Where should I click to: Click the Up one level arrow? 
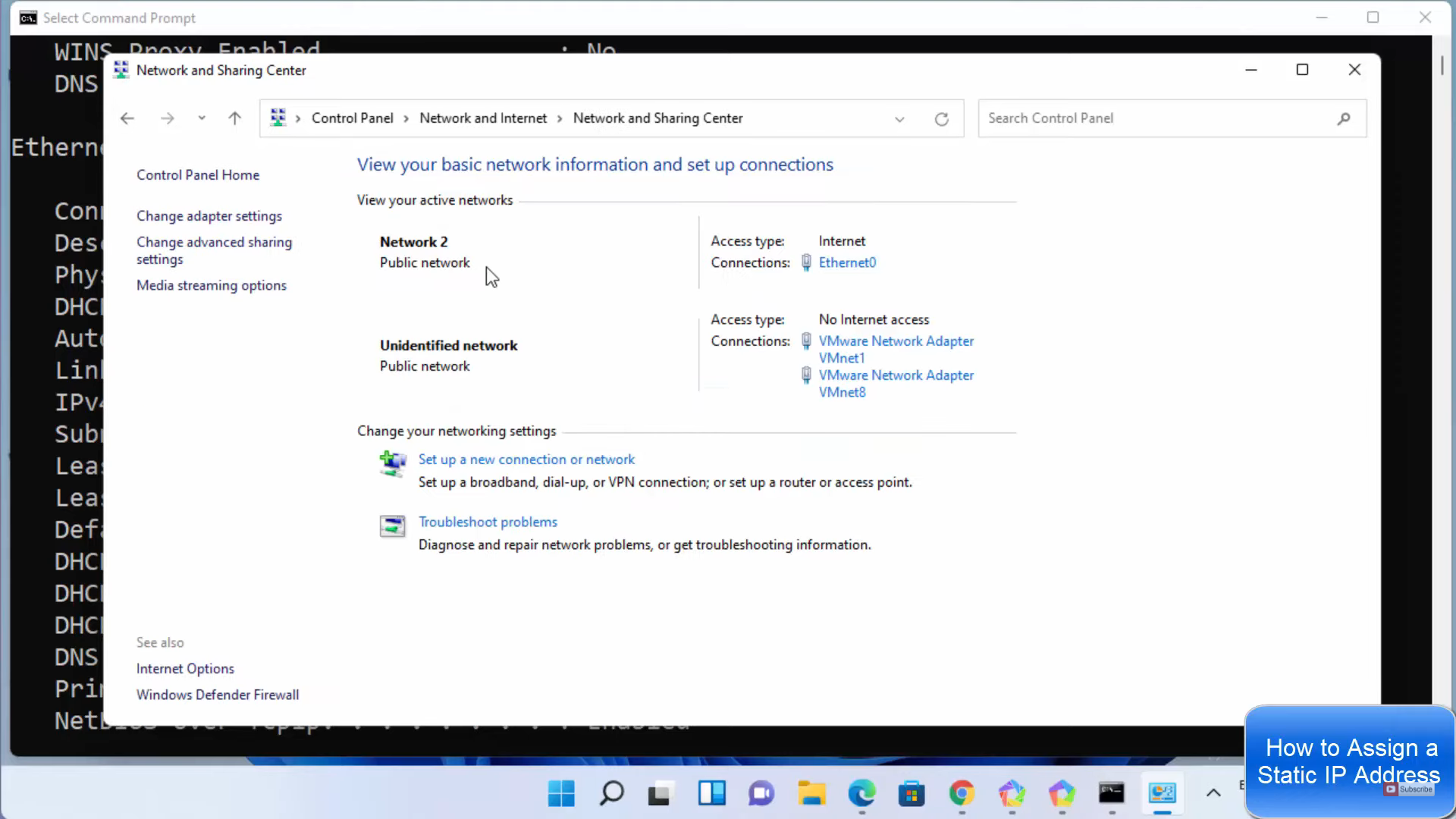234,118
